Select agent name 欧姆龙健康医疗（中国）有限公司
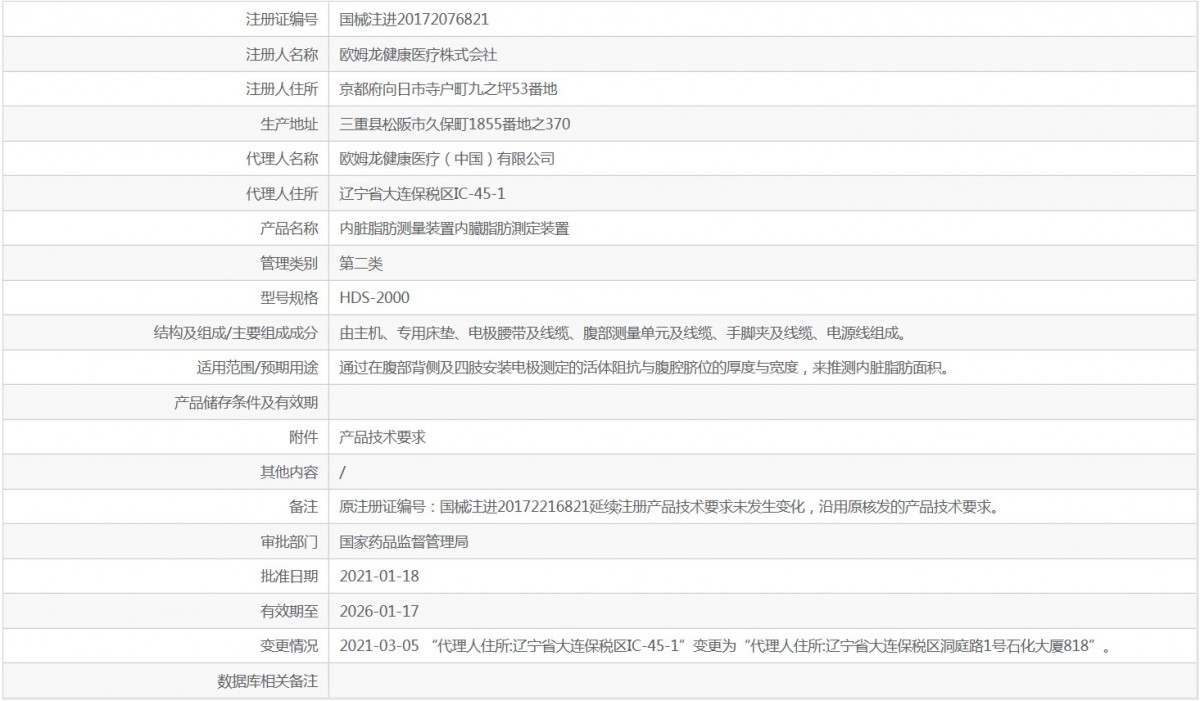 447,159
